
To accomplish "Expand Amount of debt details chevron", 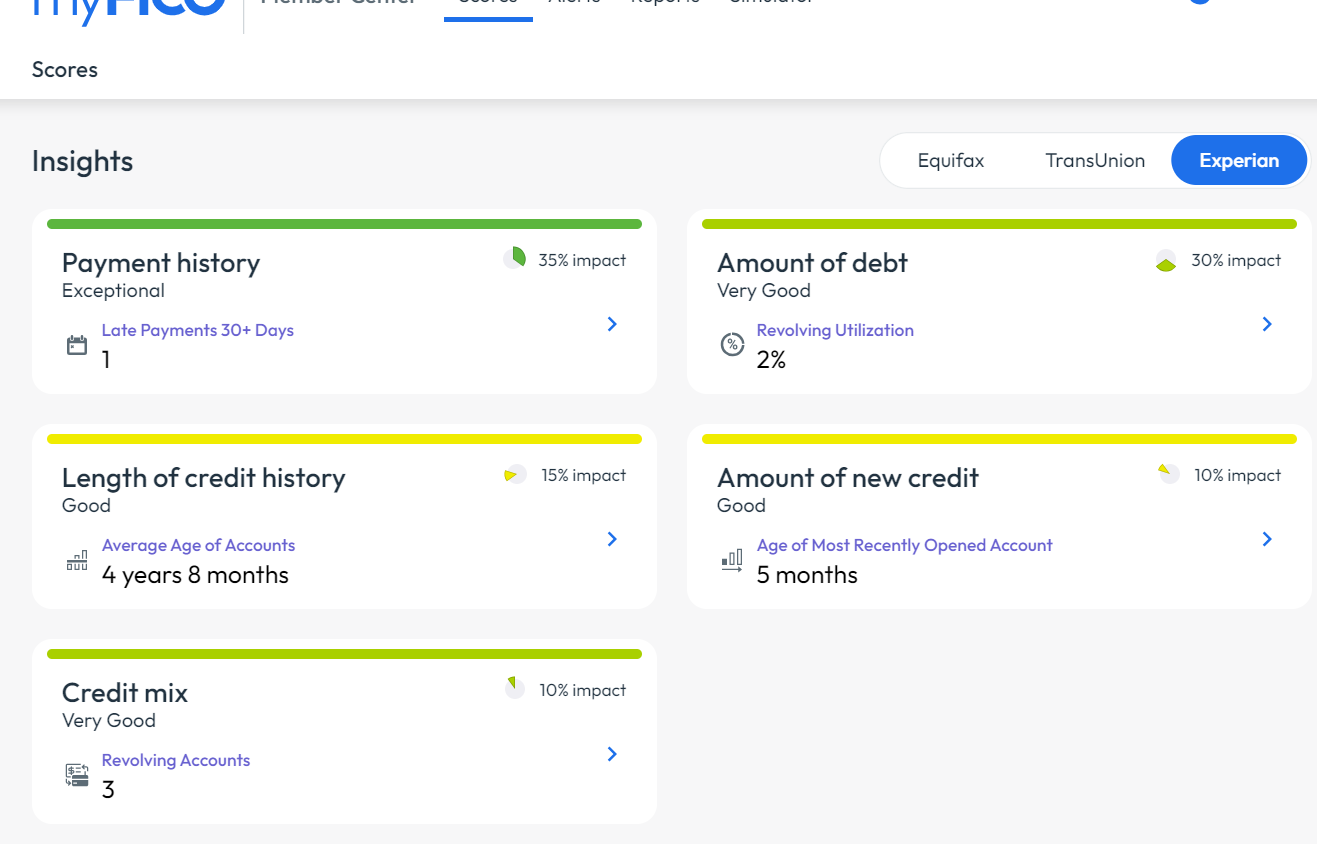I will coord(1267,324).
